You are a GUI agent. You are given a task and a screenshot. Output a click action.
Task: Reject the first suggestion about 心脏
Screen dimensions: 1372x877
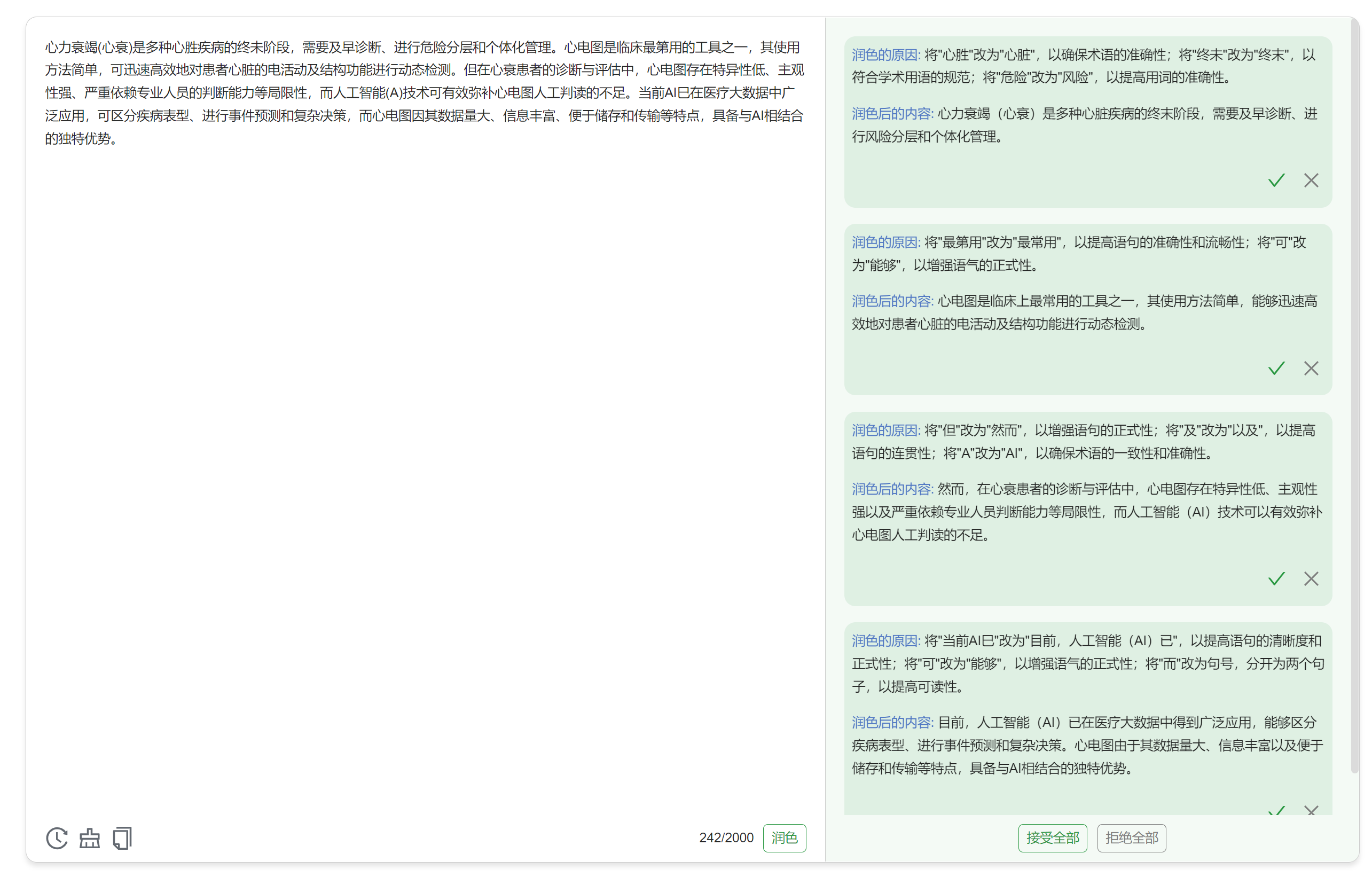[x=1311, y=180]
